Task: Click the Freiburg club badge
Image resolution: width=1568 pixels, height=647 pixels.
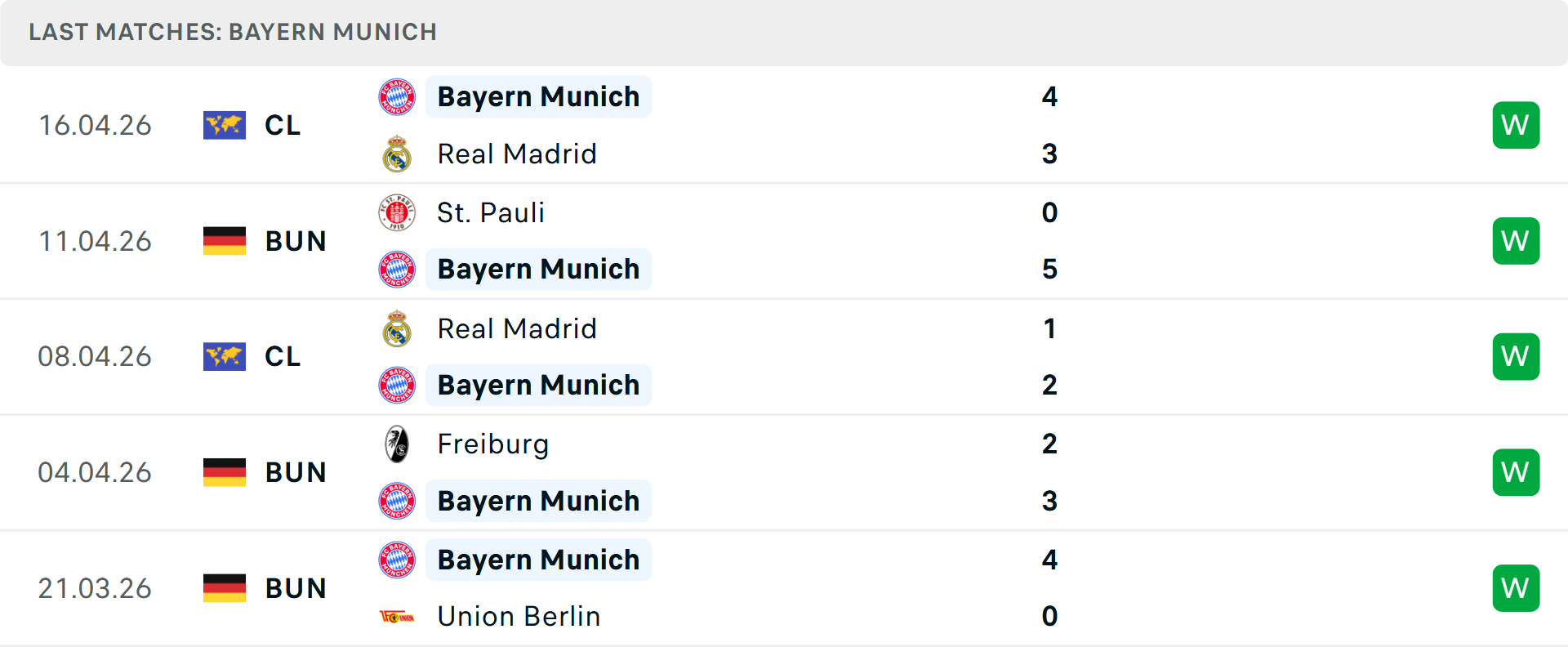Action: click(397, 444)
